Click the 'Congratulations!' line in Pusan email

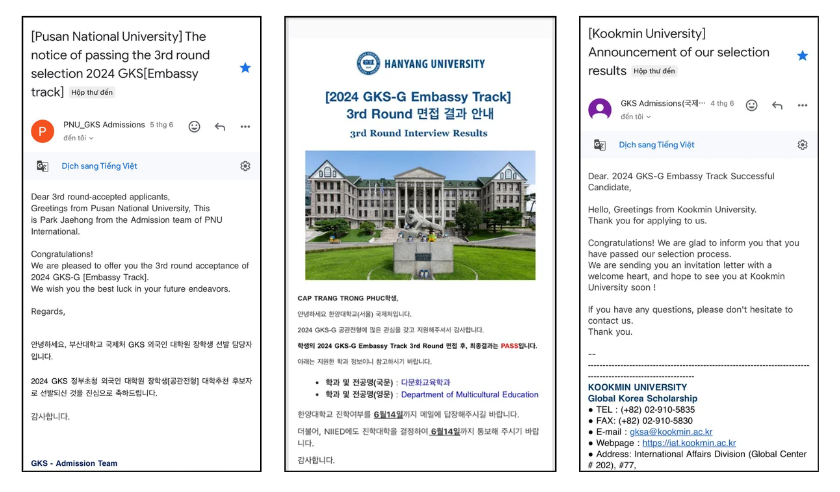pyautogui.click(x=62, y=254)
